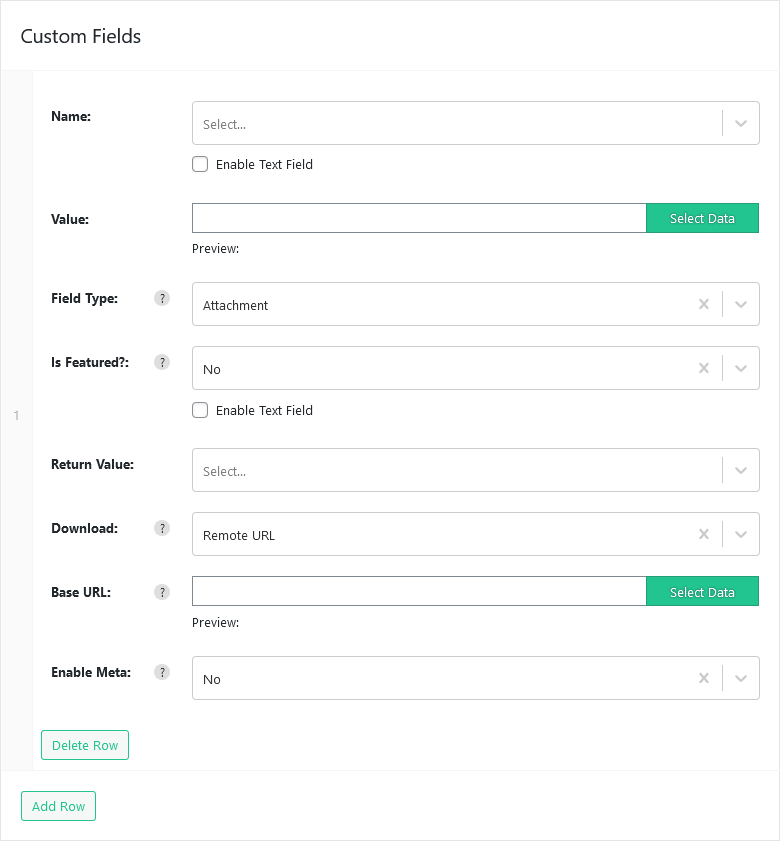780x841 pixels.
Task: Open the Name select dropdown
Action: pyautogui.click(x=476, y=123)
